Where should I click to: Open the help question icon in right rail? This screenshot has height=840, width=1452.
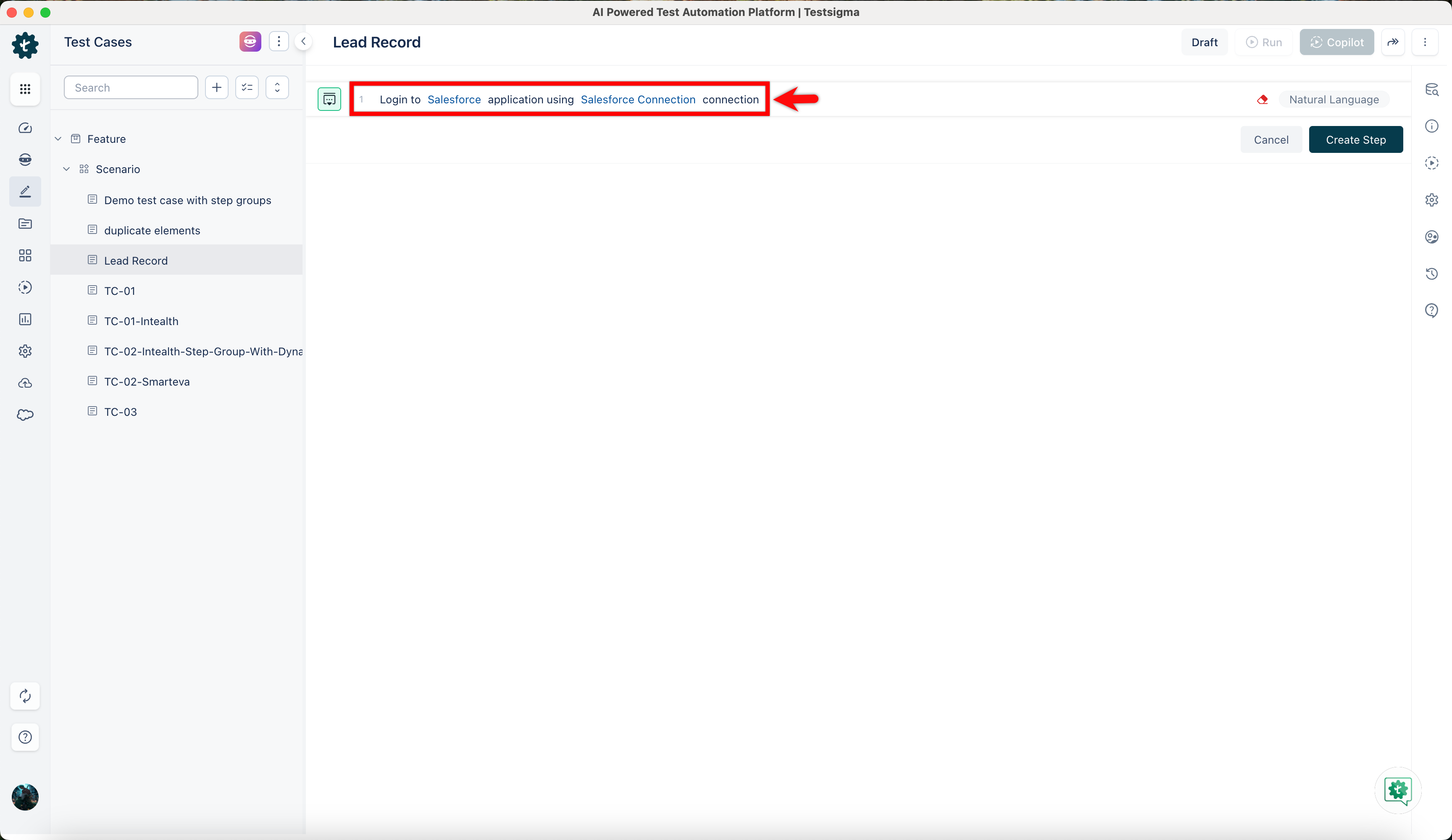point(1432,310)
